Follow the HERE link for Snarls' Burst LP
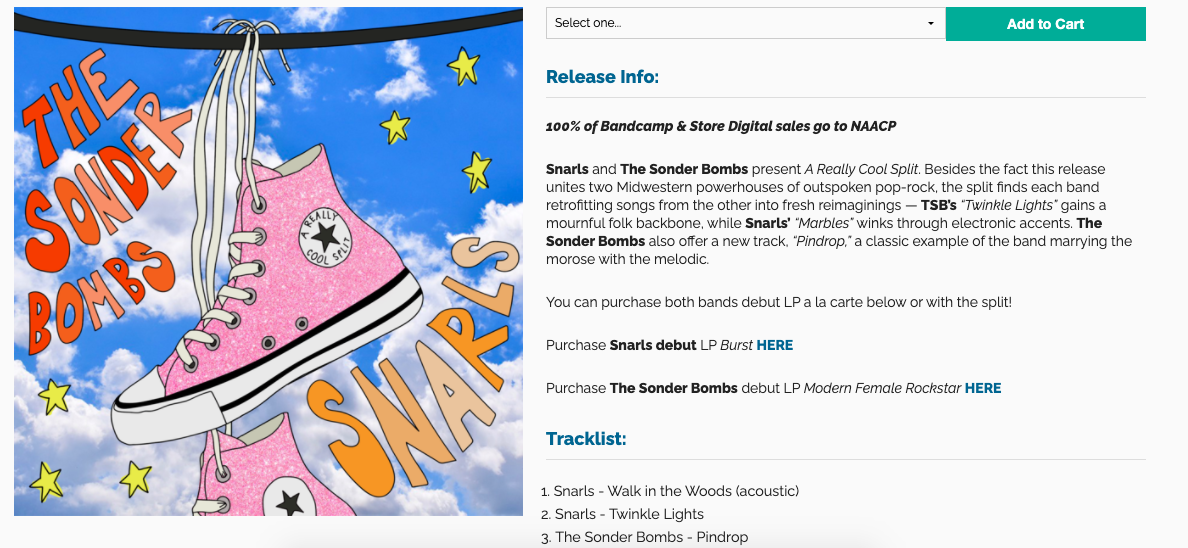1188x548 pixels. click(775, 345)
